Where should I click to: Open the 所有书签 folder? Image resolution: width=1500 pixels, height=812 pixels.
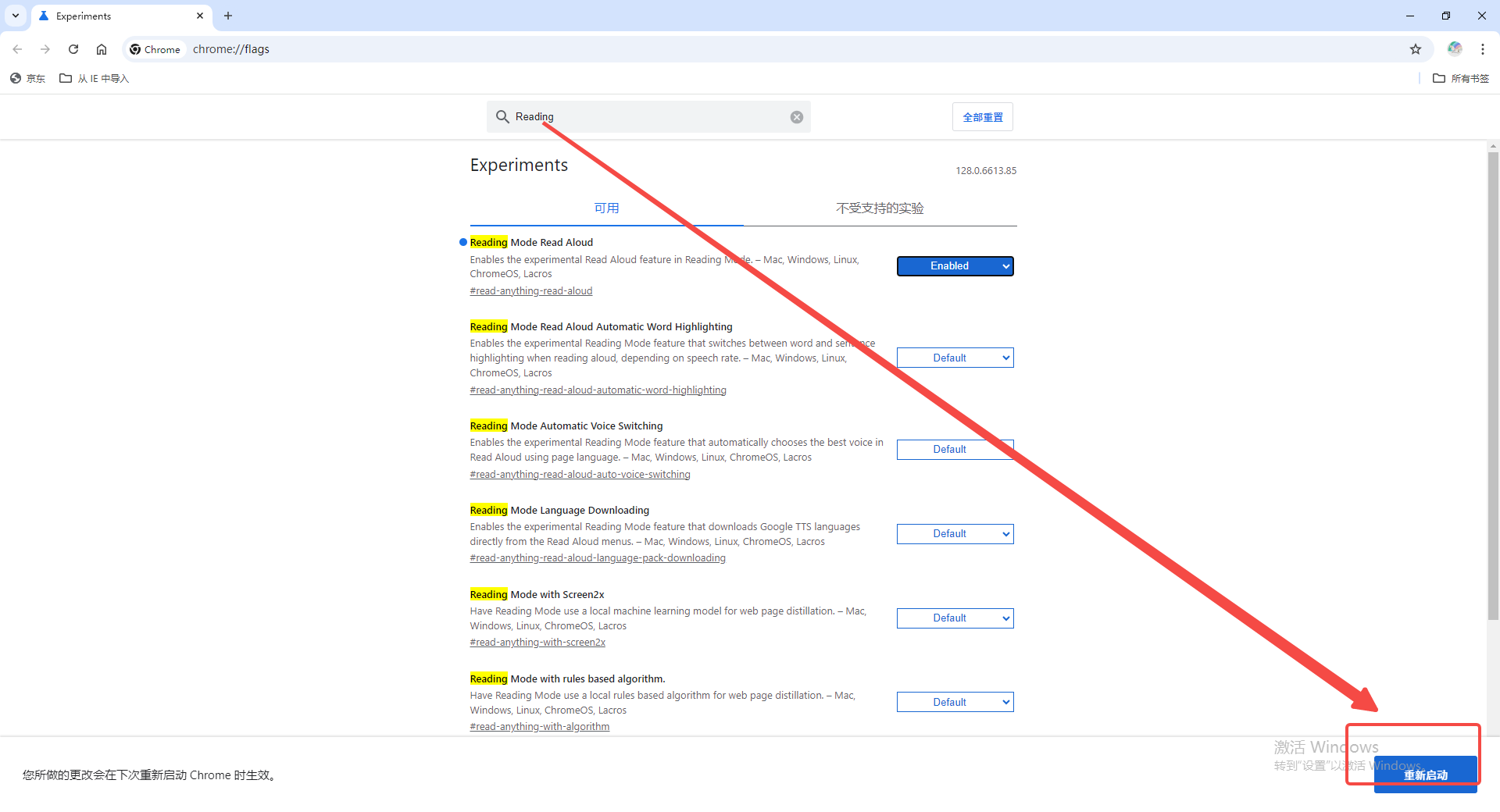coord(1461,78)
